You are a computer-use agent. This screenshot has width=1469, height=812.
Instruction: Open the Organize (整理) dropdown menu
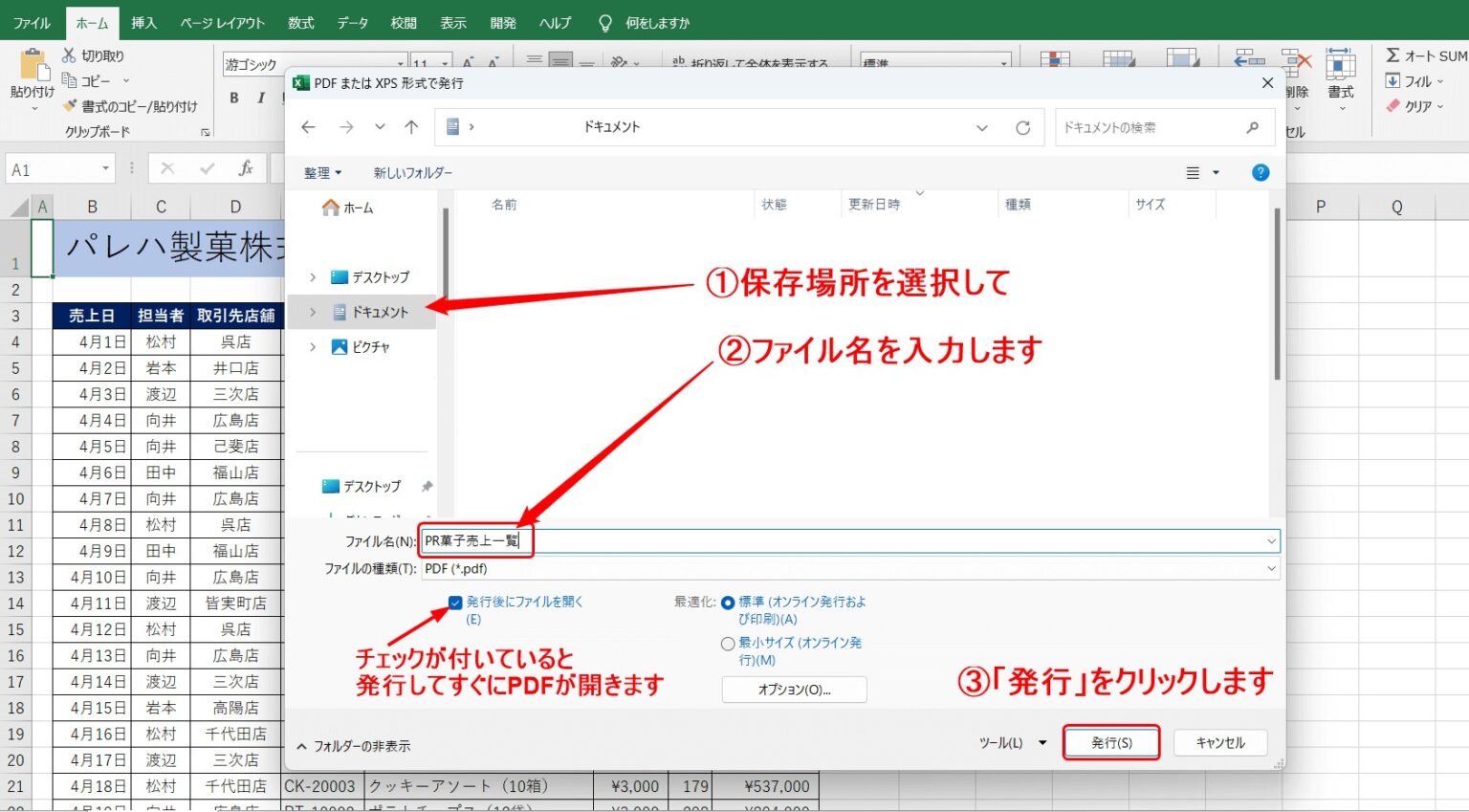tap(322, 173)
